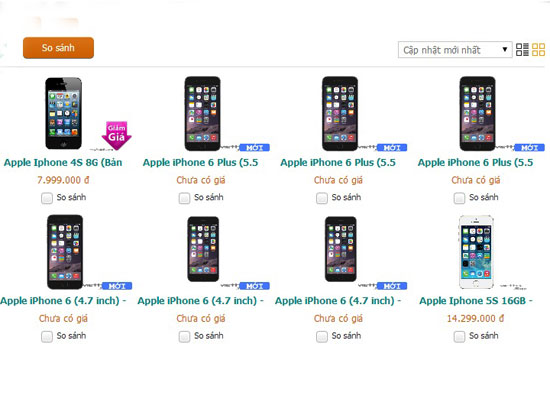Open iPhone 4S product image

(x=63, y=113)
